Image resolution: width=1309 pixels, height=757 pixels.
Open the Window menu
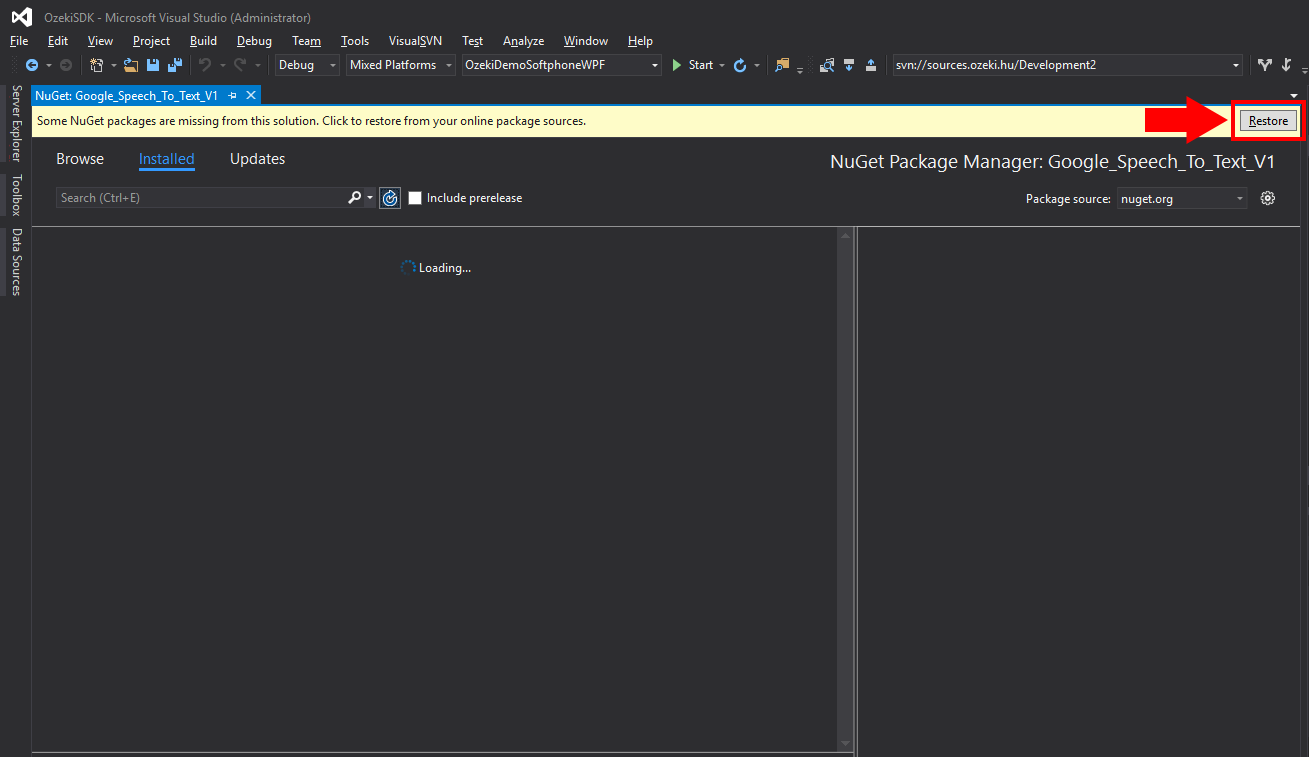click(586, 41)
